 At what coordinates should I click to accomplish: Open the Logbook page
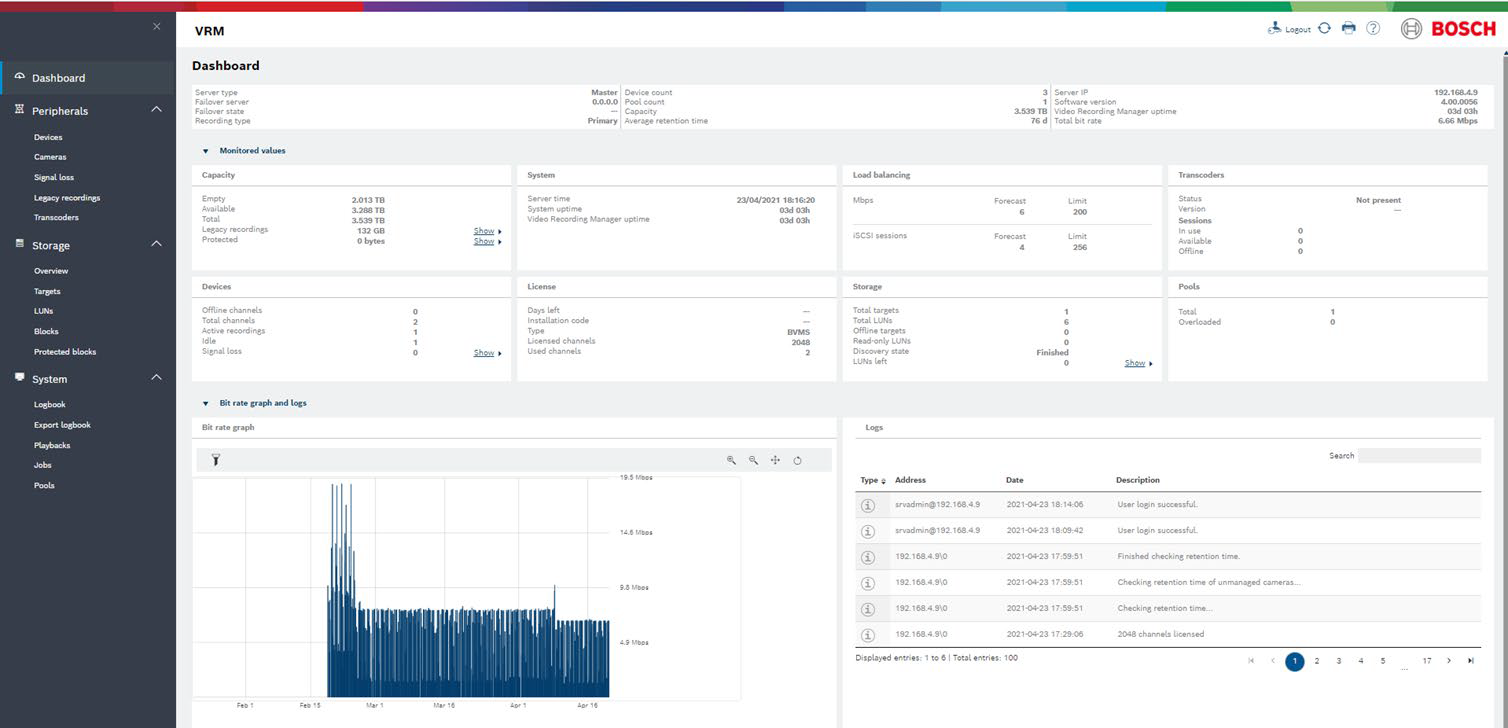(x=50, y=405)
